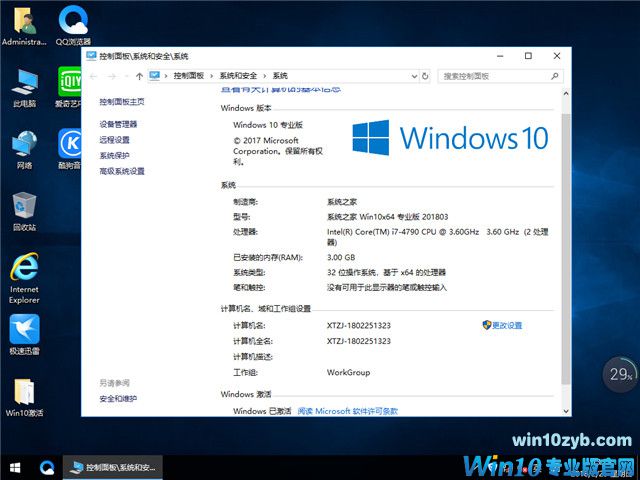Launch Internet Explorer from the desktop
Image resolution: width=640 pixels, height=480 pixels.
(x=24, y=278)
